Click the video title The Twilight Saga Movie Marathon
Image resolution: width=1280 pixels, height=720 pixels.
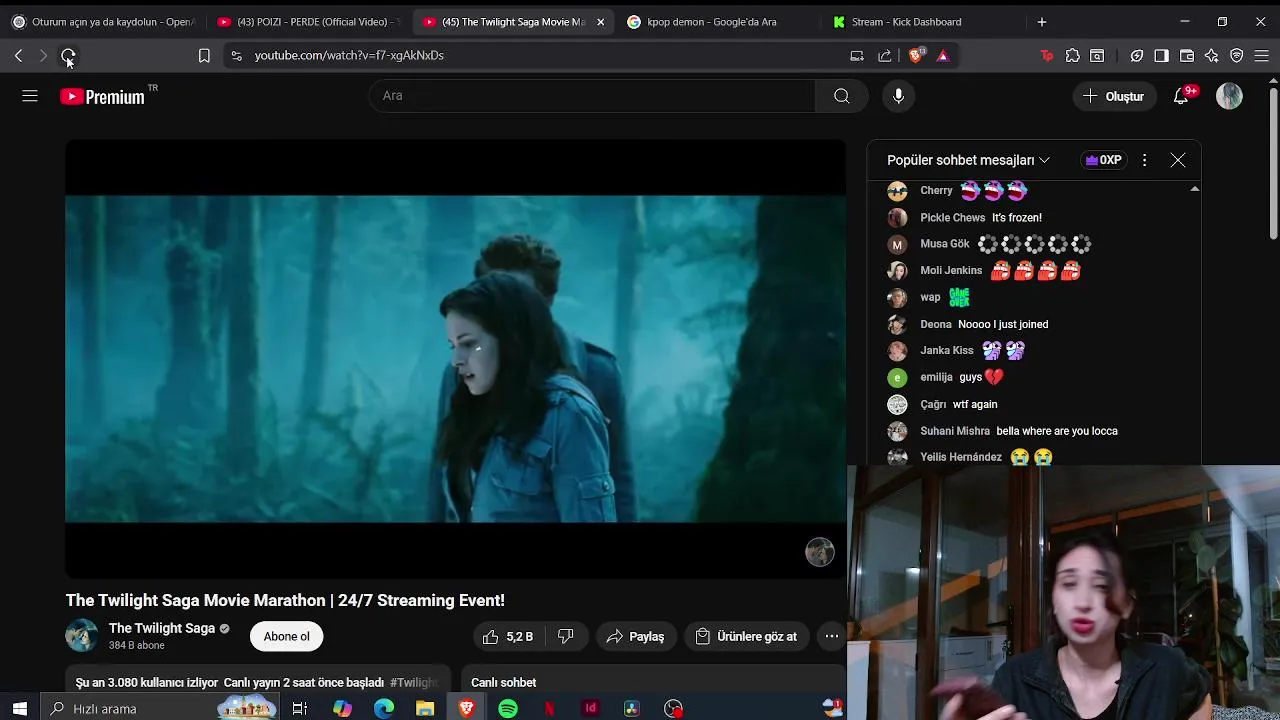pos(285,600)
